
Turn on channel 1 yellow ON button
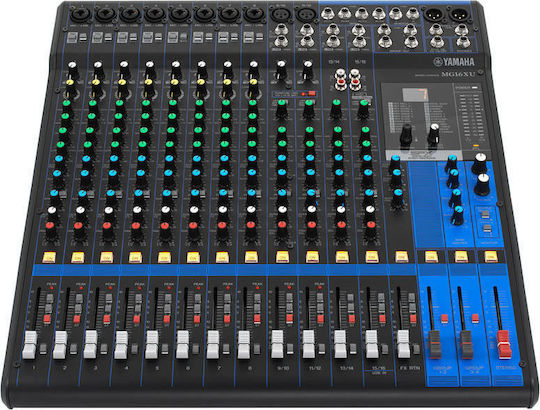click(x=49, y=257)
